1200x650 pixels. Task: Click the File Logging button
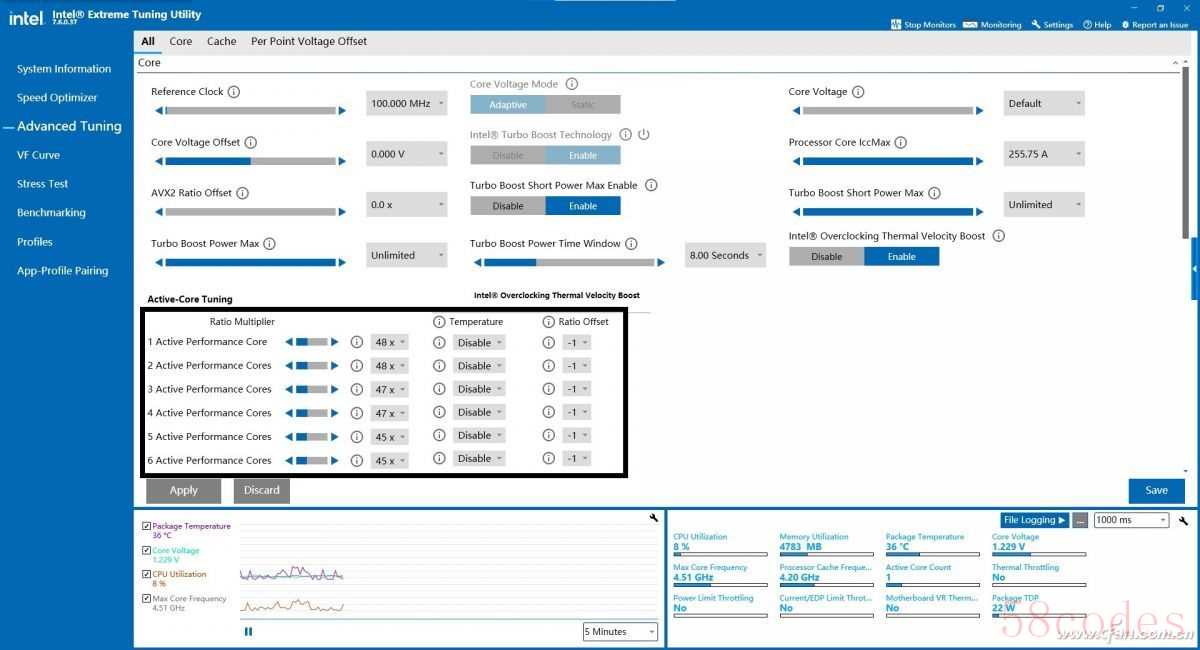[1035, 520]
